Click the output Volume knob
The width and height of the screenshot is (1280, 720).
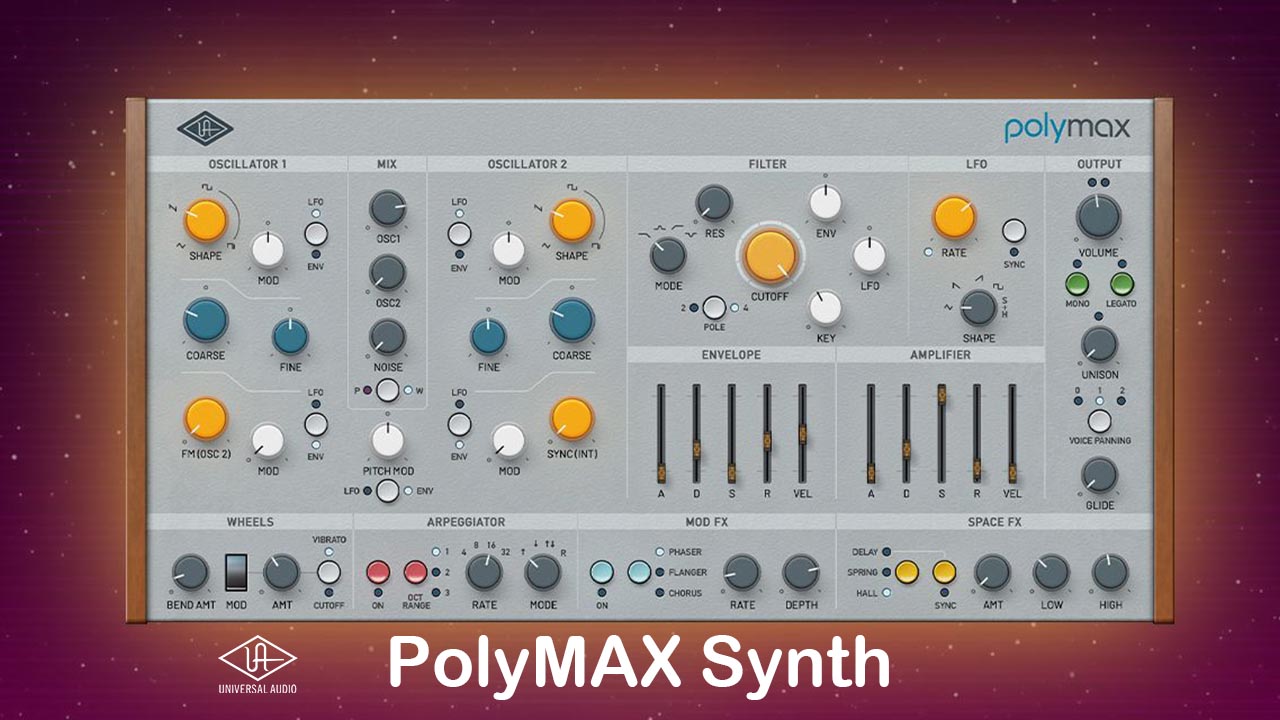pyautogui.click(x=1098, y=217)
